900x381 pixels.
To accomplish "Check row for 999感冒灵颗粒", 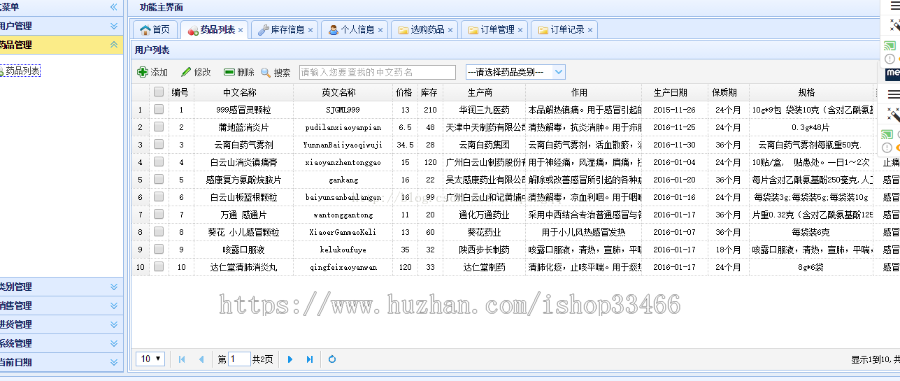I will (x=159, y=110).
